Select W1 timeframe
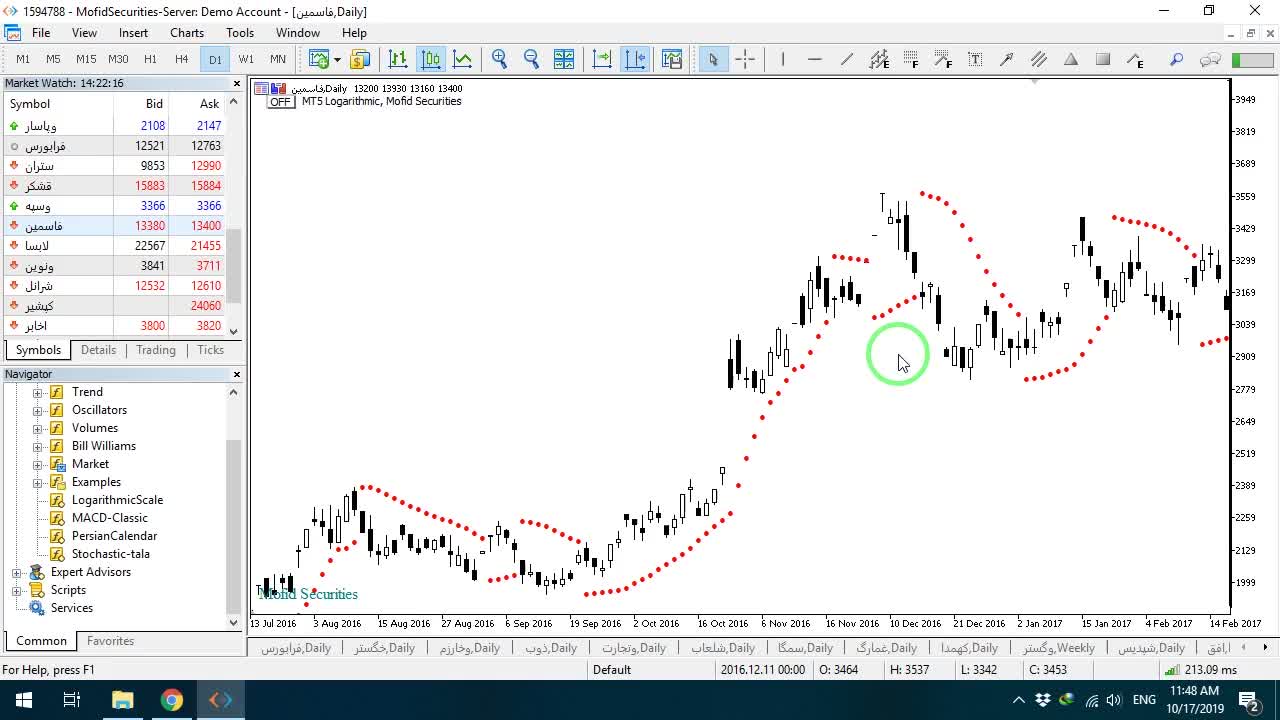This screenshot has width=1280, height=720. (246, 59)
